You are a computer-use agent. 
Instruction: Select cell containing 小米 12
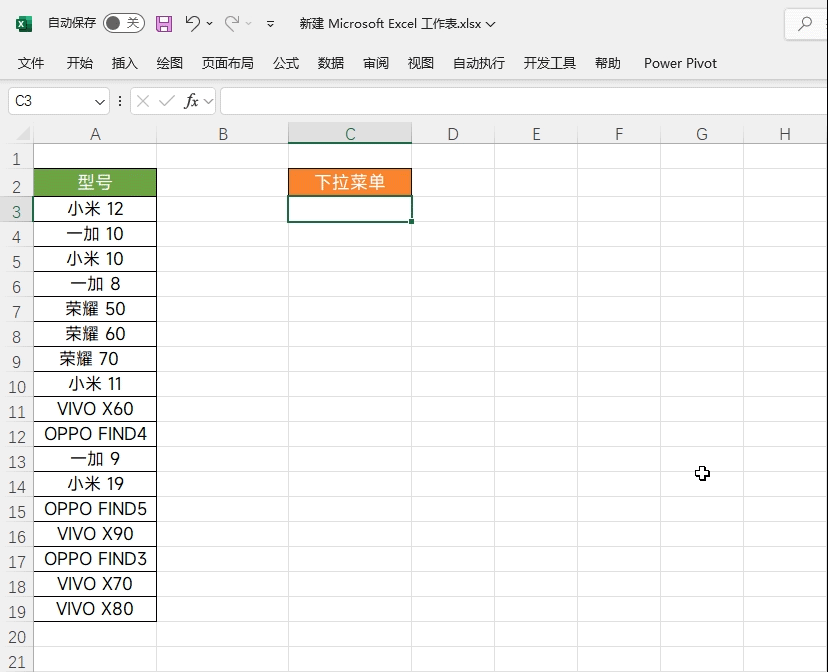tap(95, 209)
